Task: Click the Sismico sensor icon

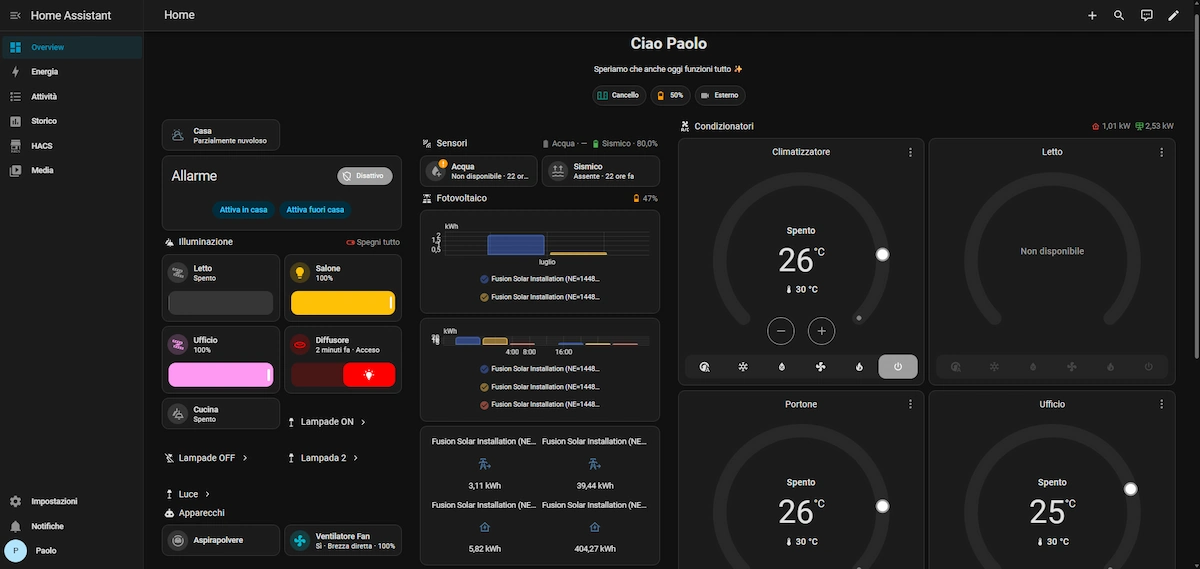Action: click(559, 171)
